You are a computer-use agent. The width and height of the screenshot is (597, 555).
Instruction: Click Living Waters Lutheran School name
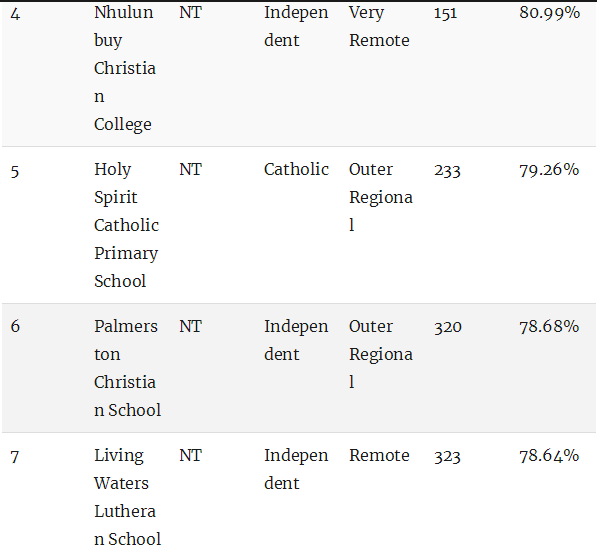(x=128, y=497)
